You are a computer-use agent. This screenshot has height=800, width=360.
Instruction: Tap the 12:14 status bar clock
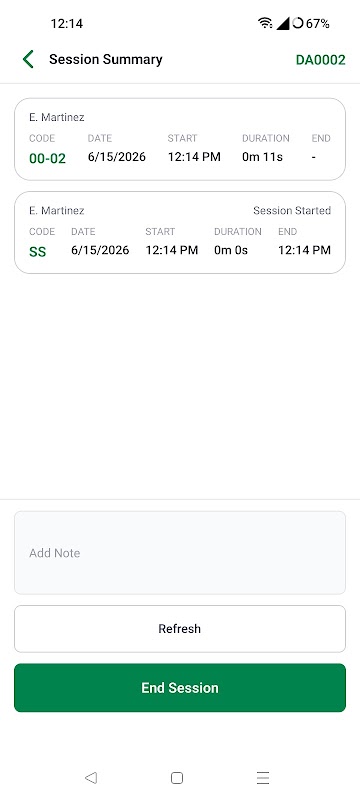click(67, 23)
